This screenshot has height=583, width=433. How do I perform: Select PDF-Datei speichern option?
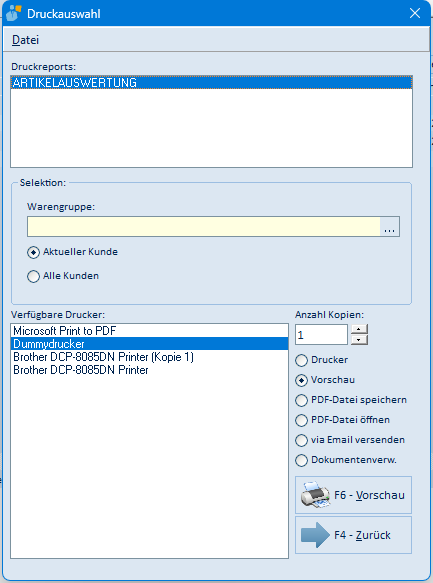click(x=301, y=400)
